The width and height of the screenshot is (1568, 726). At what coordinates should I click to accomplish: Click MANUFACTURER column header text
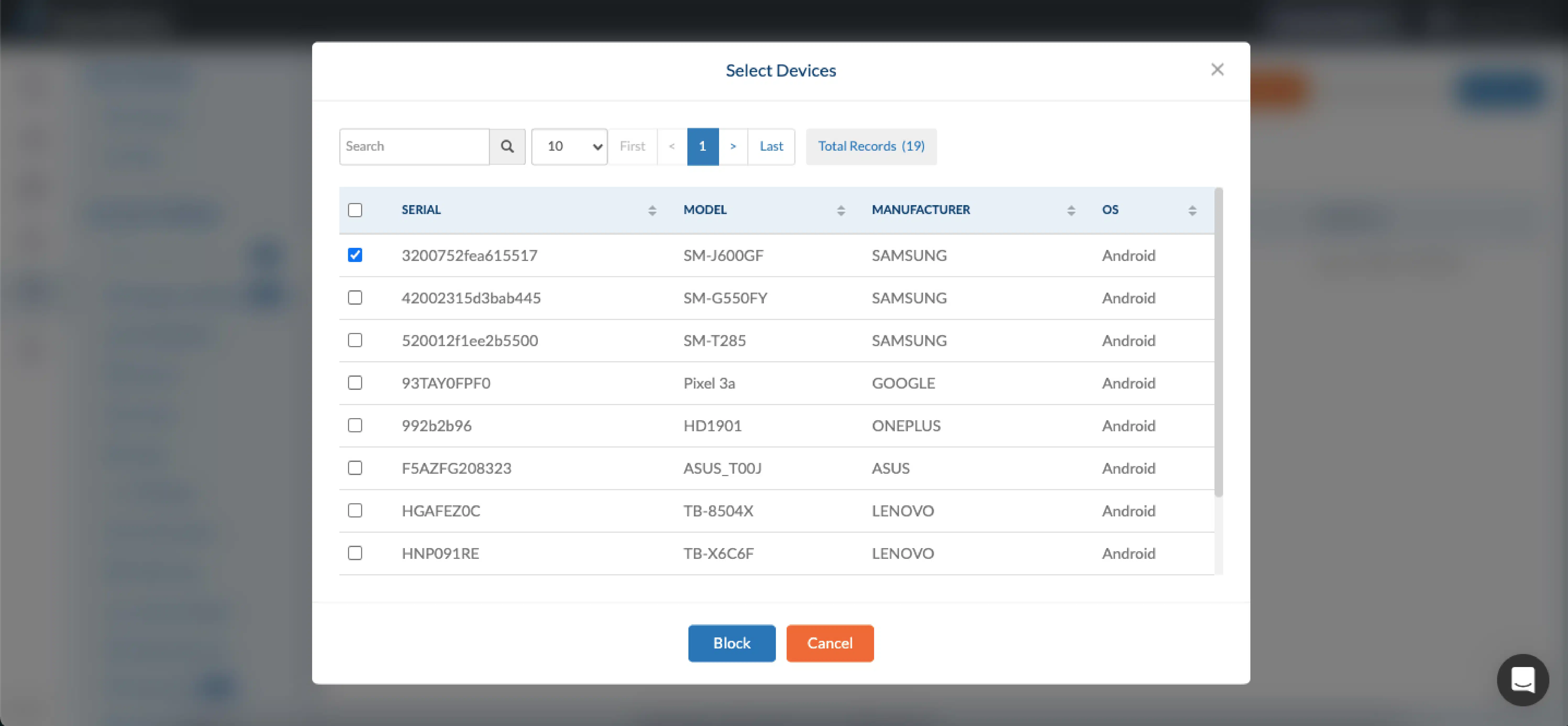[921, 210]
